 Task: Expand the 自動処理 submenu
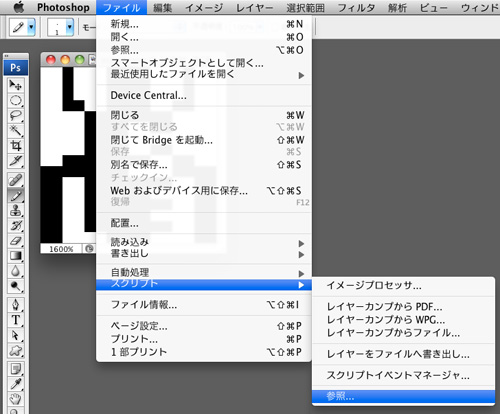pyautogui.click(x=204, y=273)
